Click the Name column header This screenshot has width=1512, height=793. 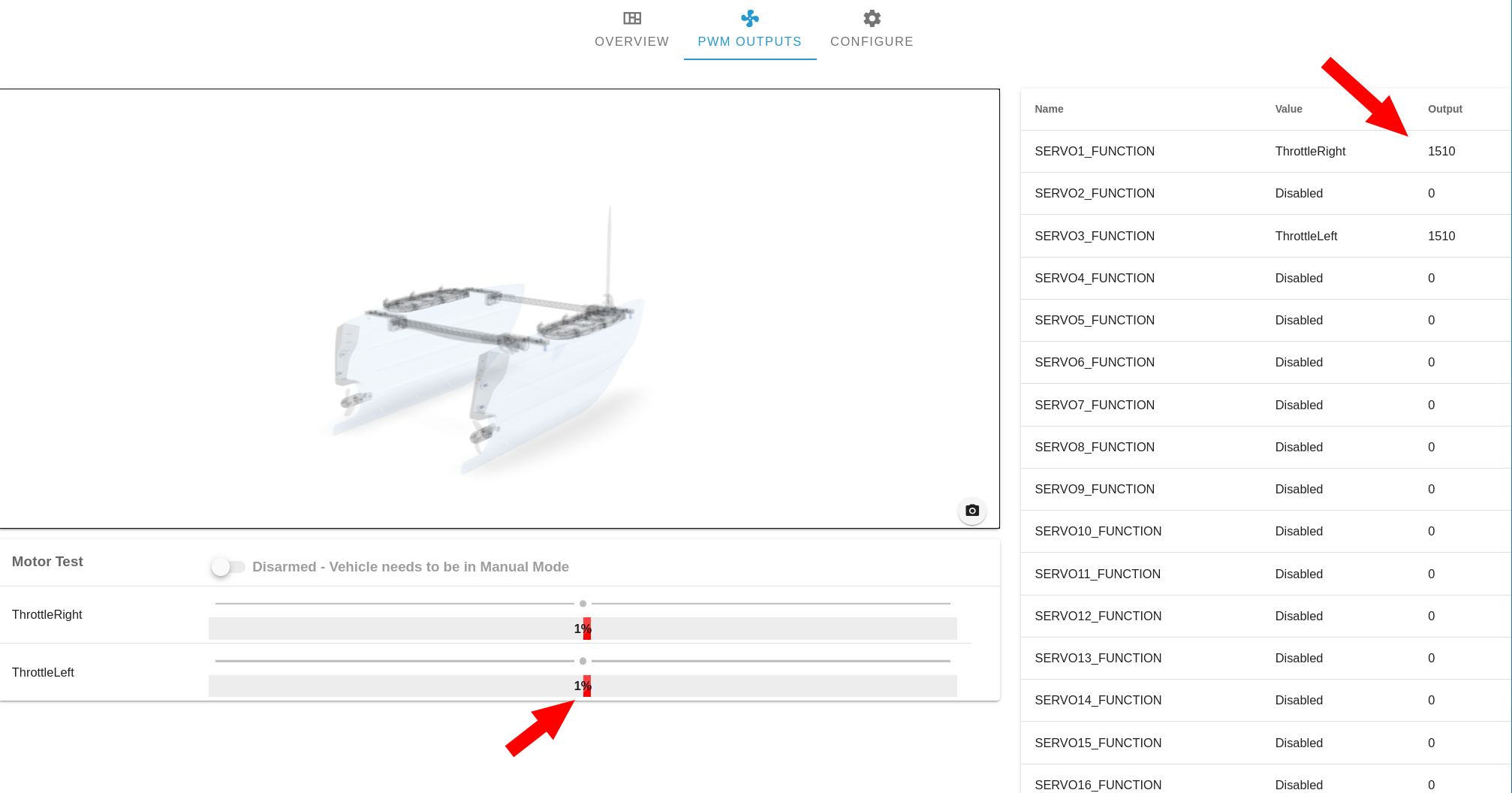tap(1049, 109)
